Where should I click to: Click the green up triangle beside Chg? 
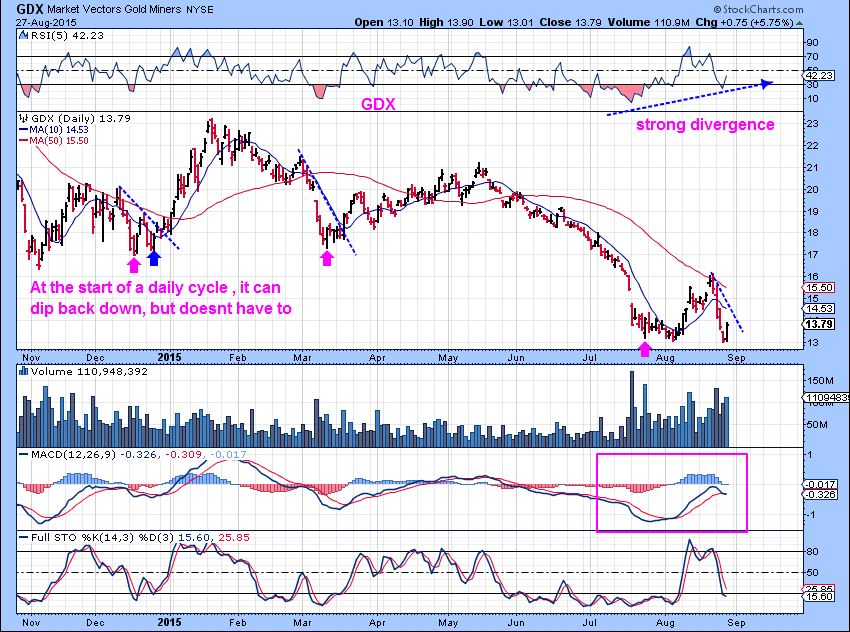(800, 23)
